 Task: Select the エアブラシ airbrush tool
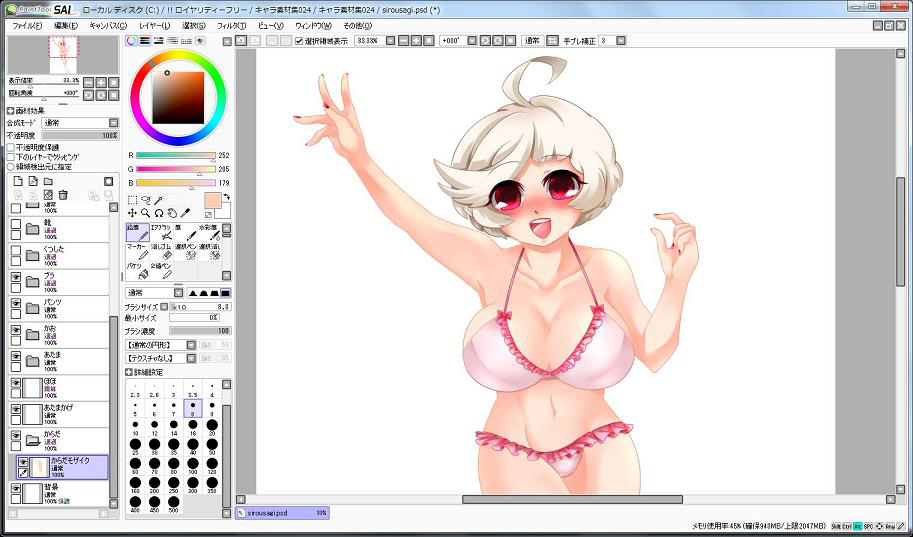(162, 233)
